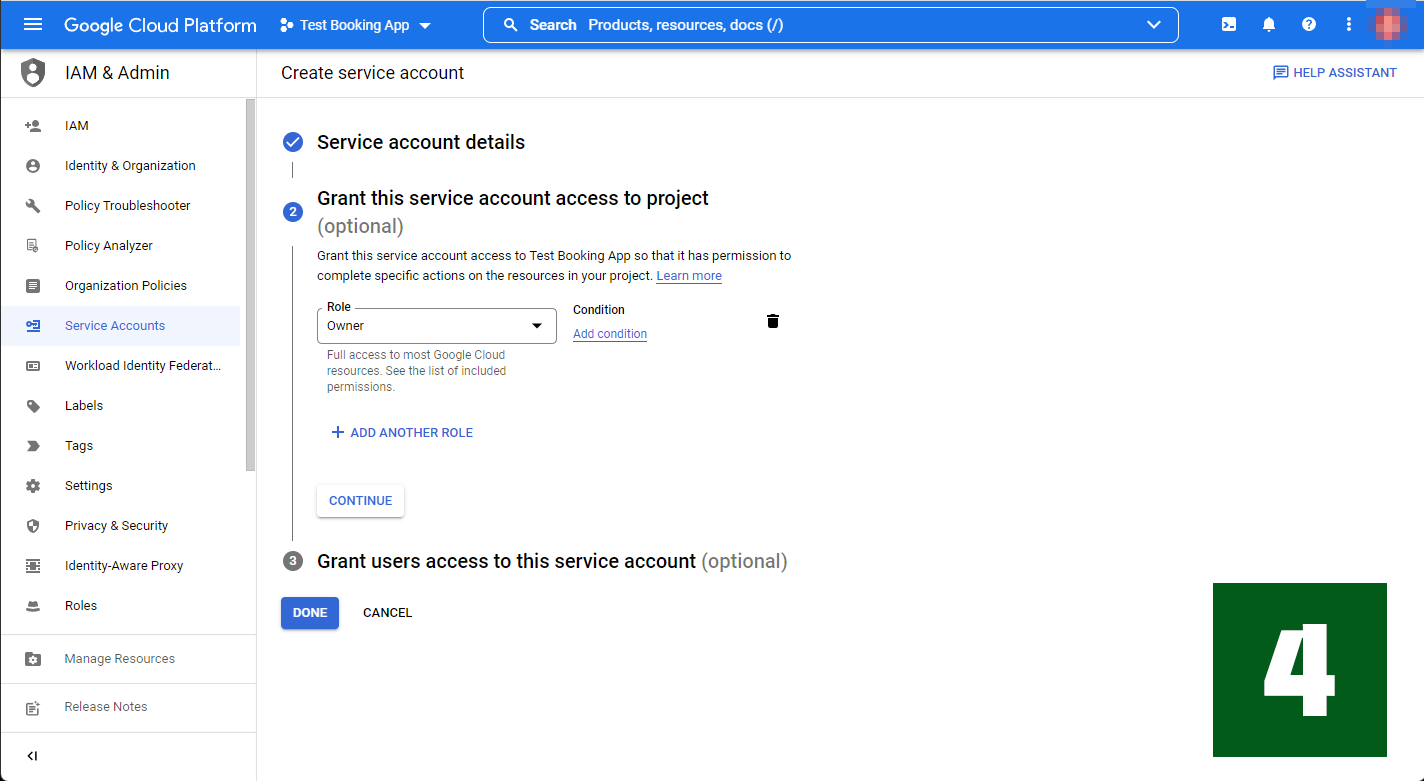Open the more options vertical dots menu

[1349, 25]
